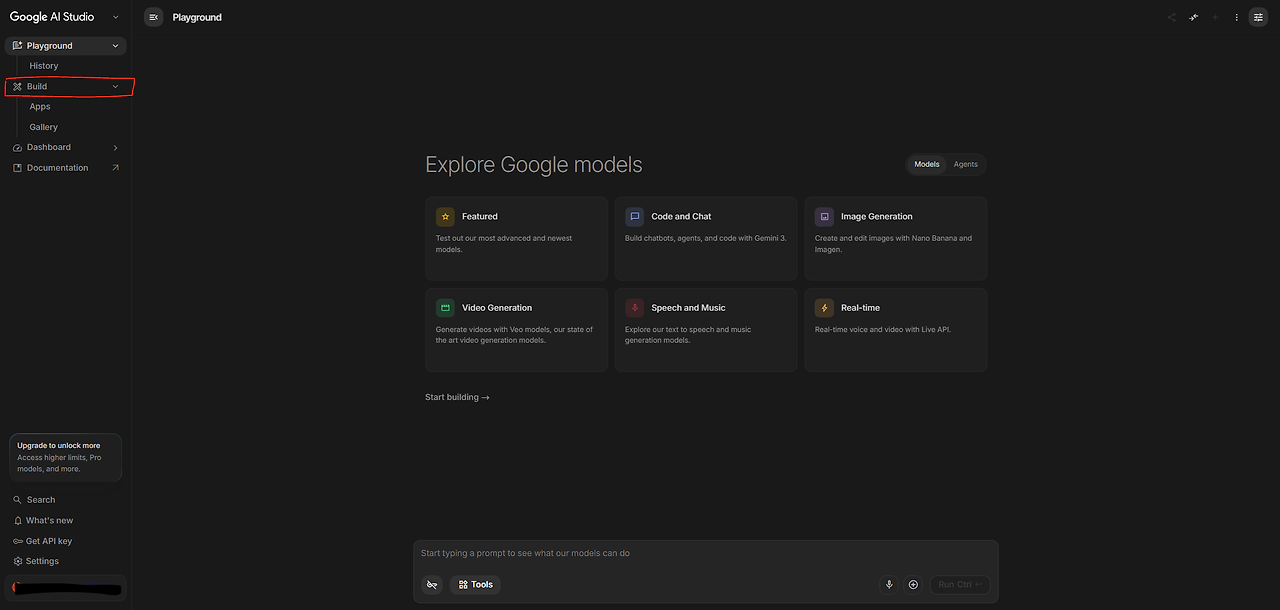The image size is (1280, 610).
Task: Collapse the Build section chevron
Action: (x=115, y=87)
